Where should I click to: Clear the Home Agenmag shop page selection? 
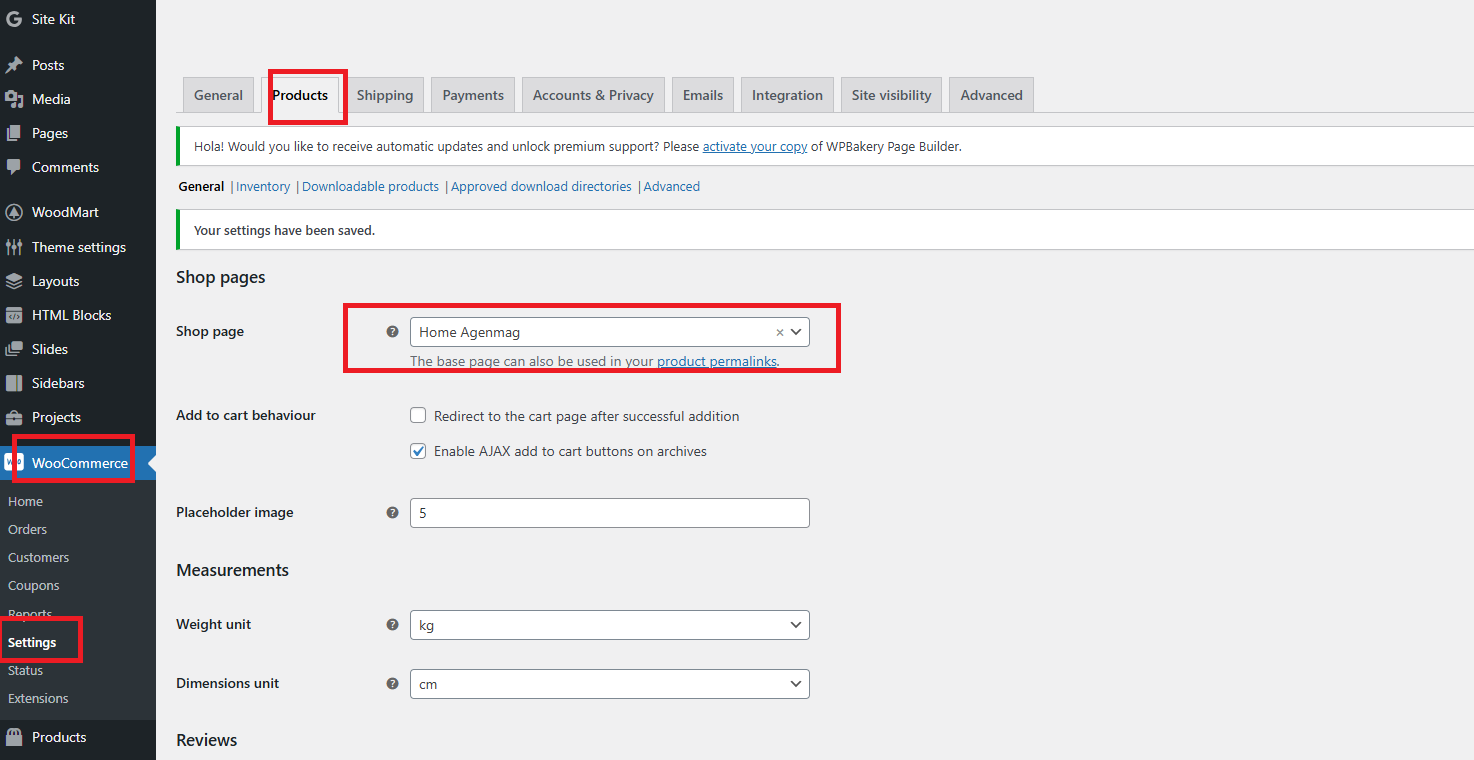780,332
